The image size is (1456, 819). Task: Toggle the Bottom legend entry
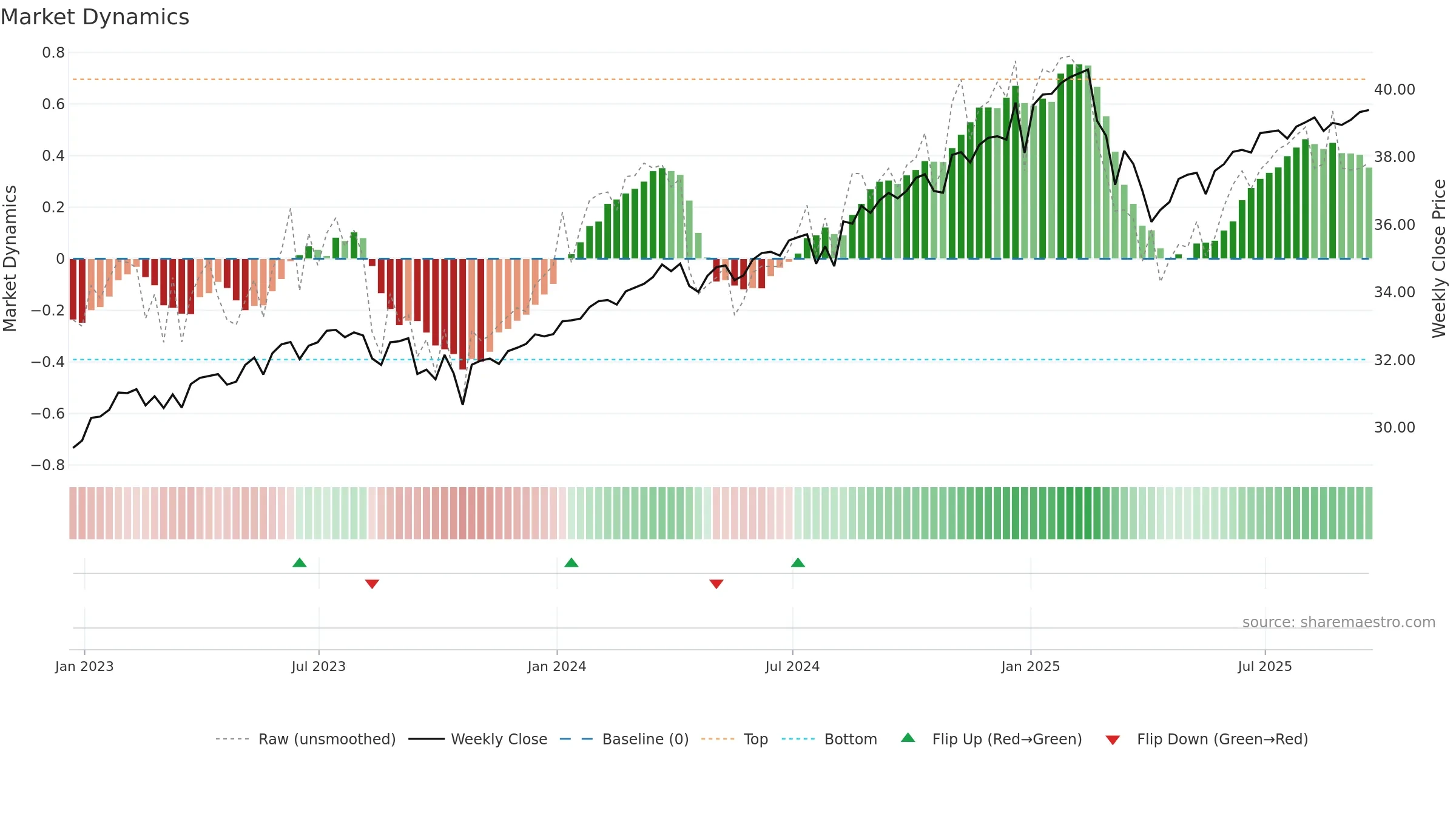(x=829, y=739)
